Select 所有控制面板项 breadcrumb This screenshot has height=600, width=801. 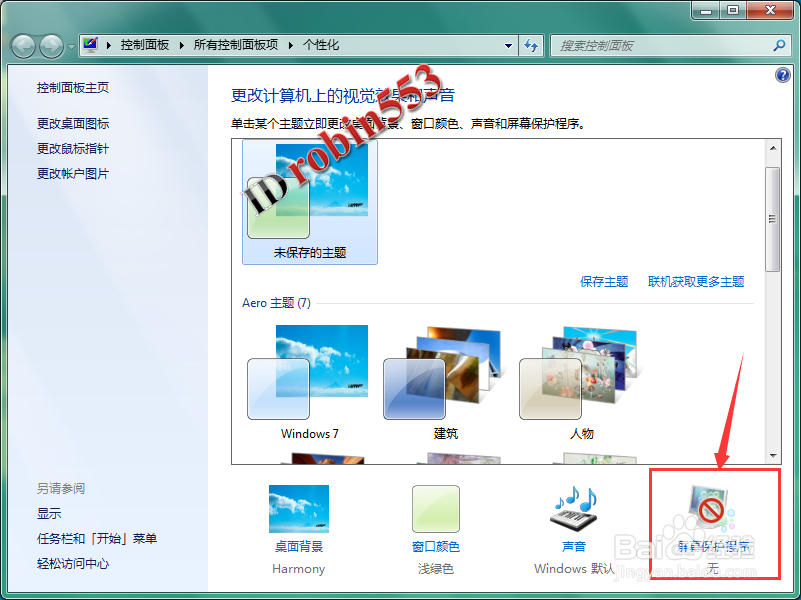235,45
